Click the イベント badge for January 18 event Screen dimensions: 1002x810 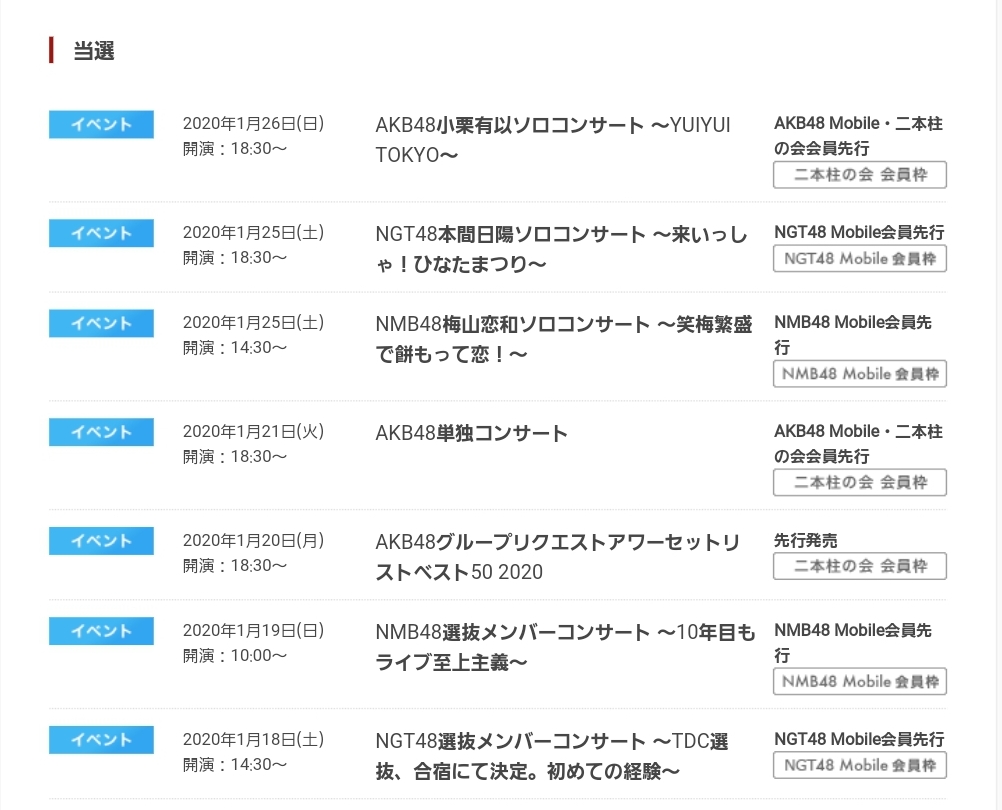click(101, 740)
